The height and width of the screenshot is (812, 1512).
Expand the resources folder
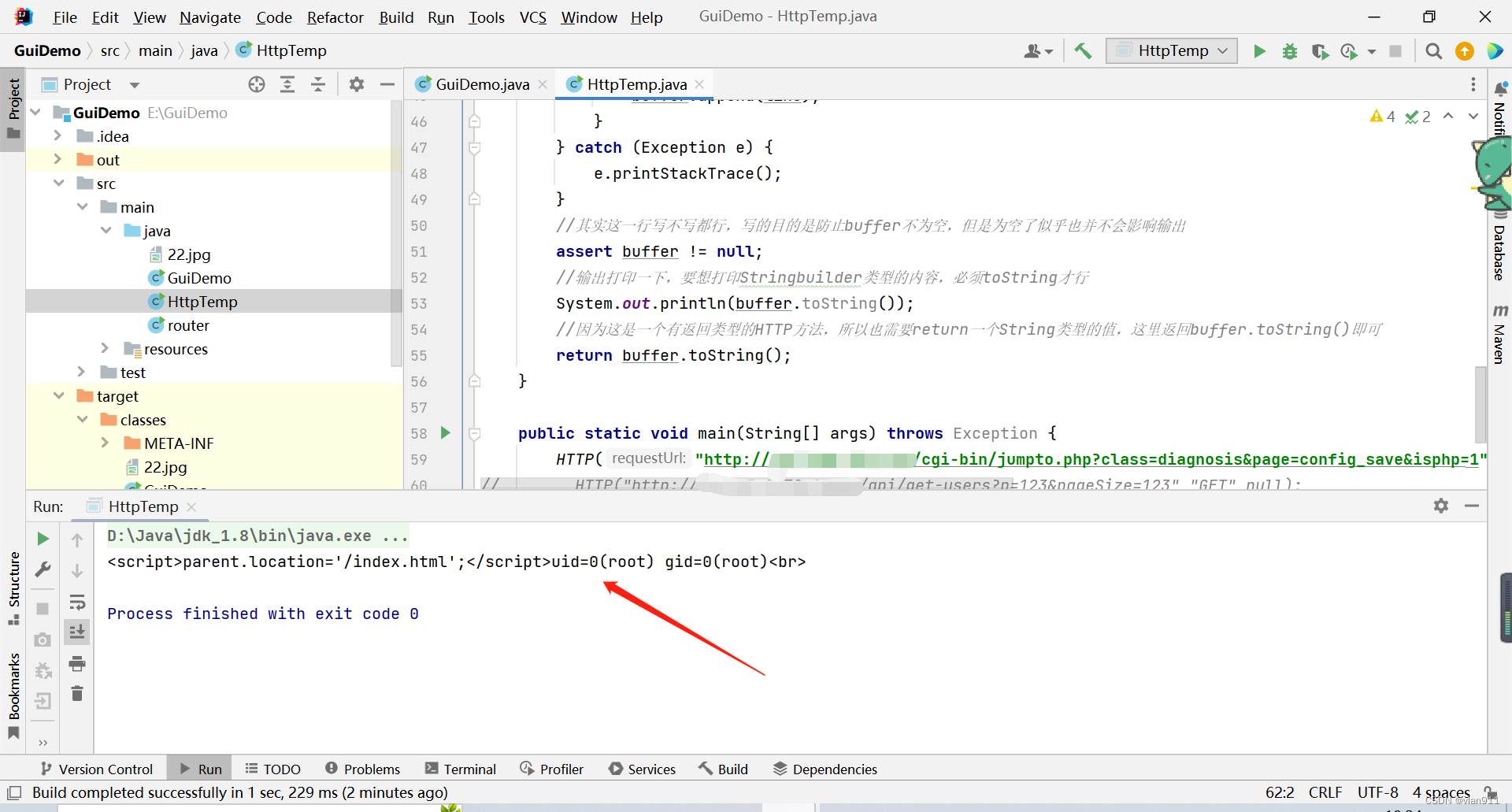click(106, 348)
